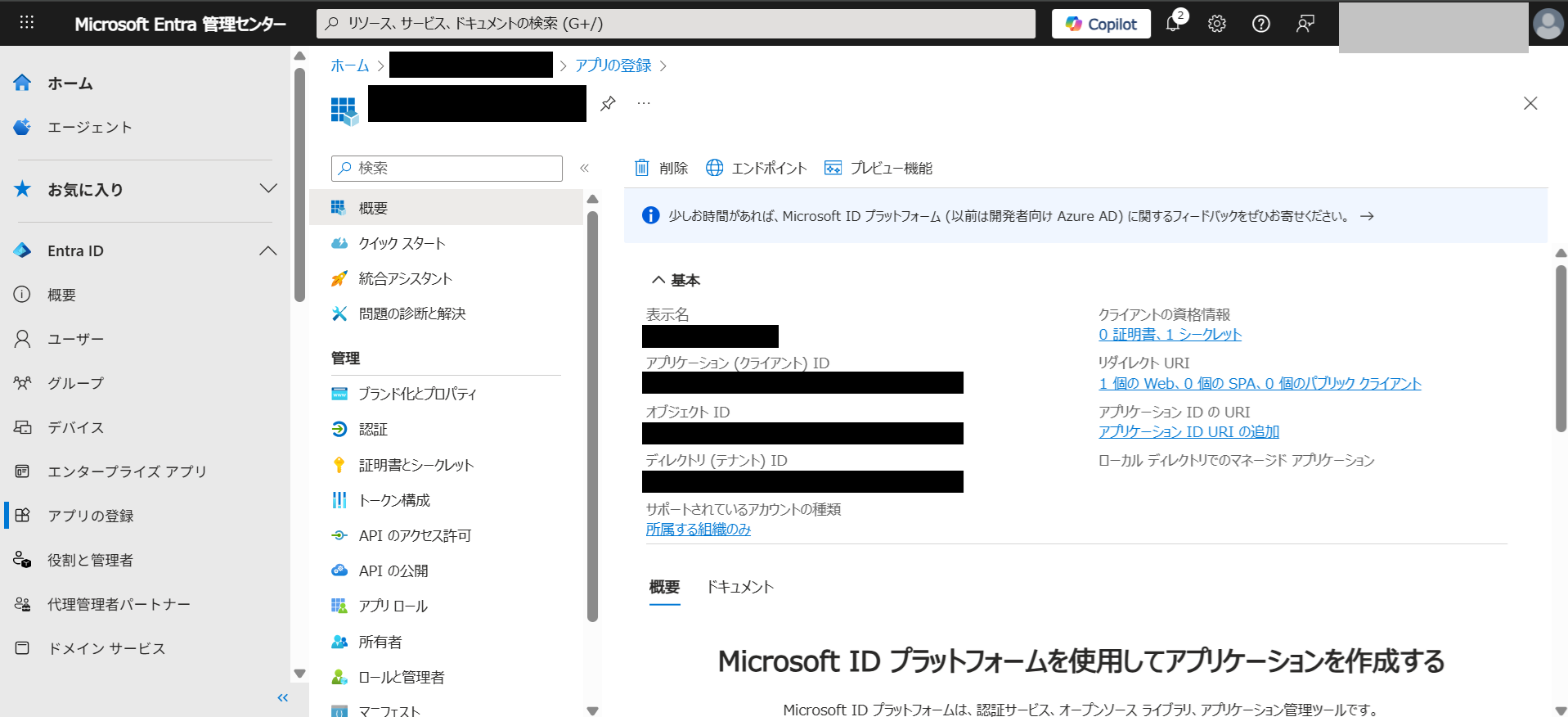The image size is (1568, 717).
Task: Expand the お気に入り chevron
Action: point(268,189)
